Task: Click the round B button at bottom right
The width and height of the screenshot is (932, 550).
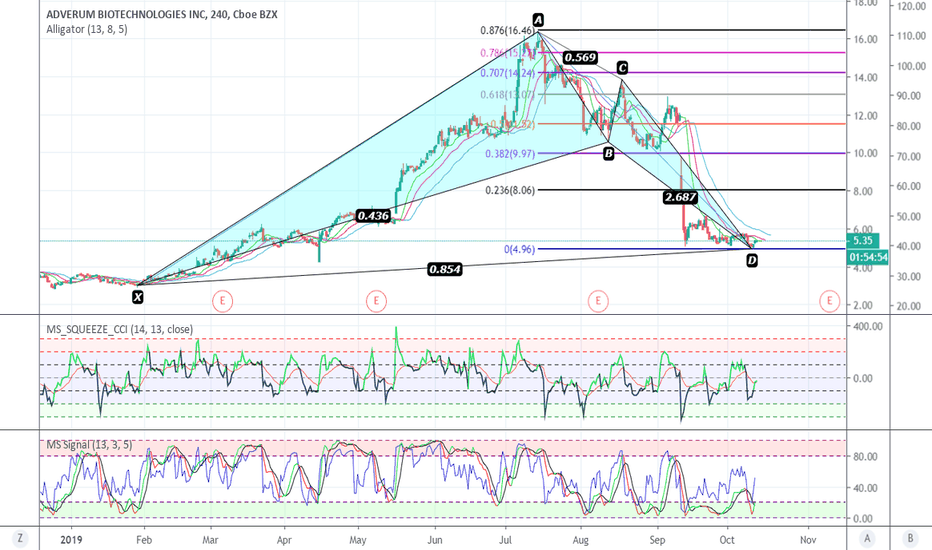Action: pyautogui.click(x=910, y=539)
